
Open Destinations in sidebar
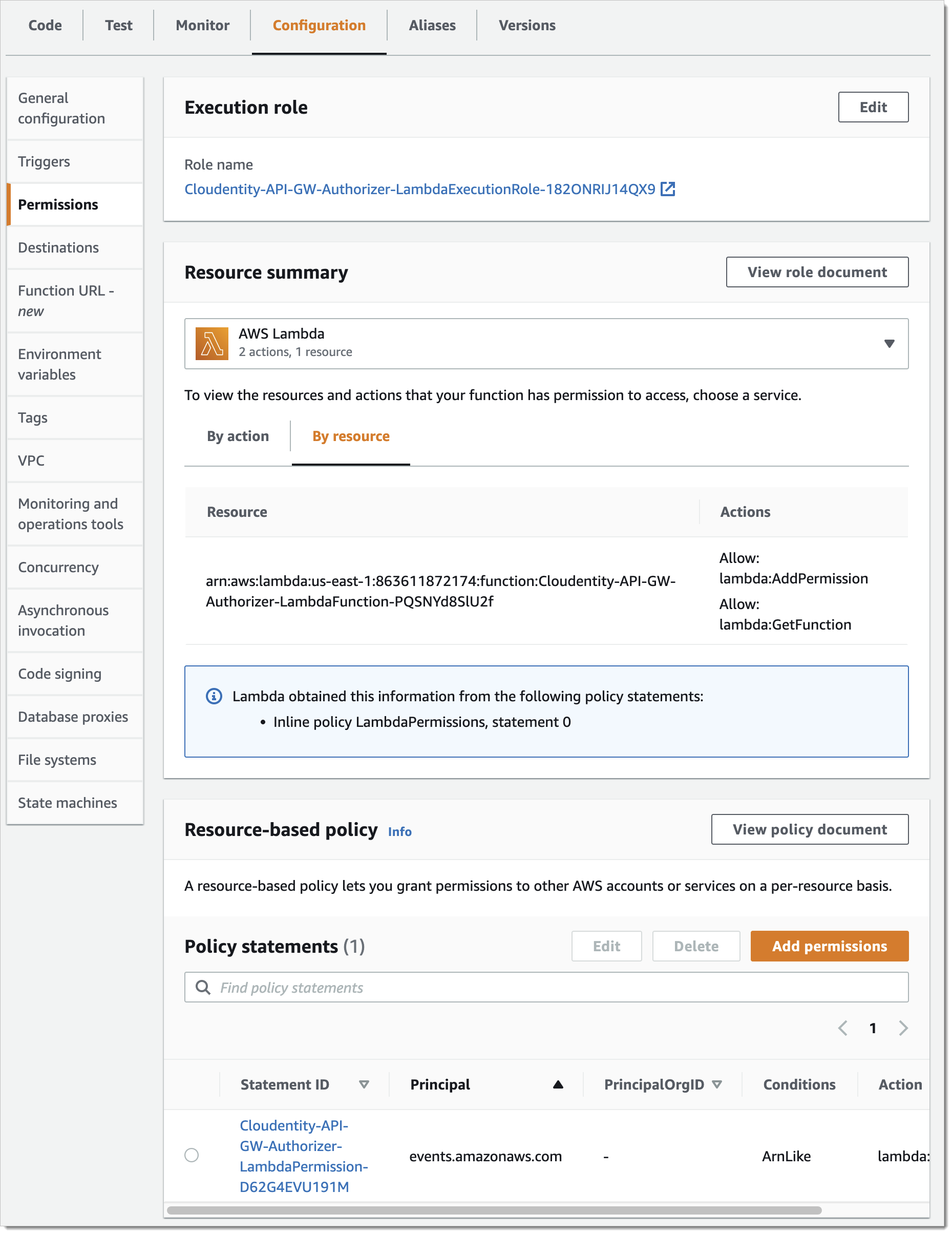click(76, 247)
